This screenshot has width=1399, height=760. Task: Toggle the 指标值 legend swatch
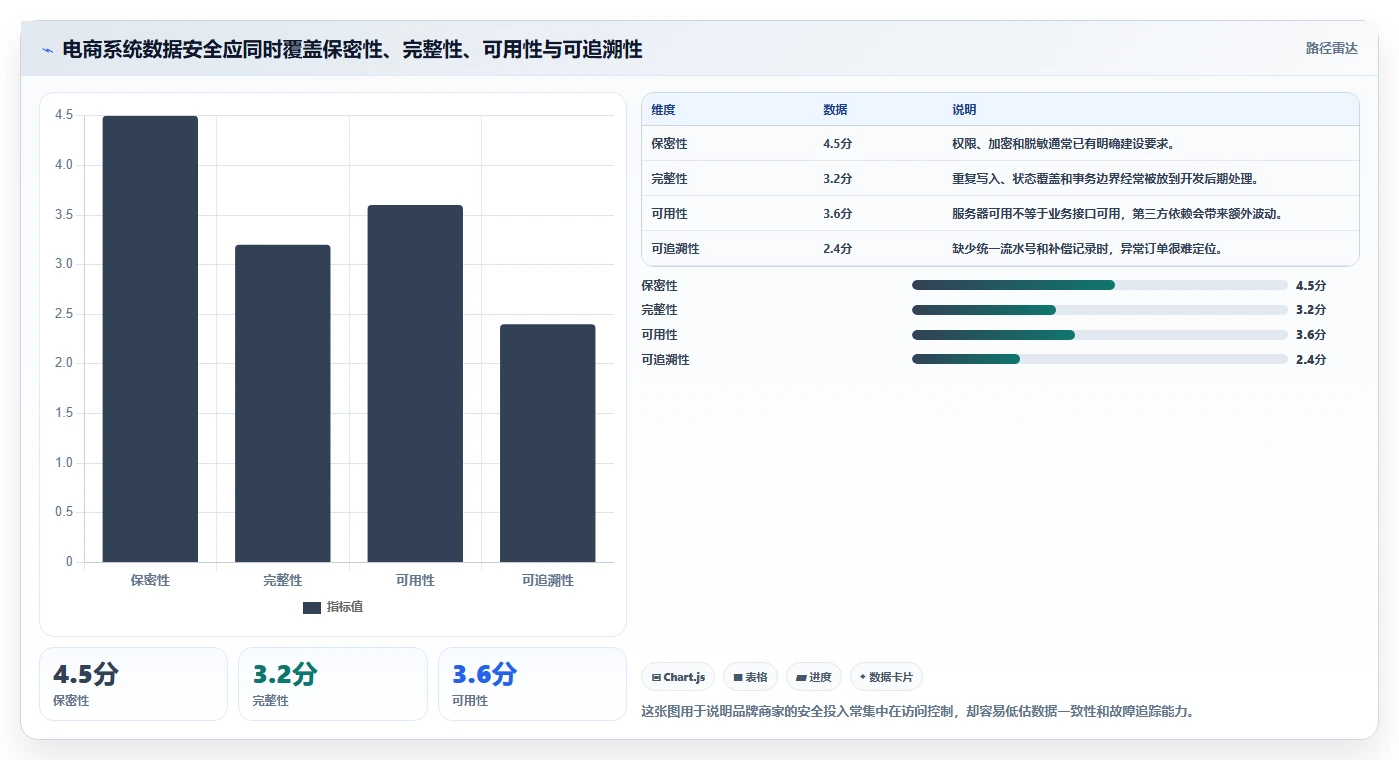click(x=312, y=608)
